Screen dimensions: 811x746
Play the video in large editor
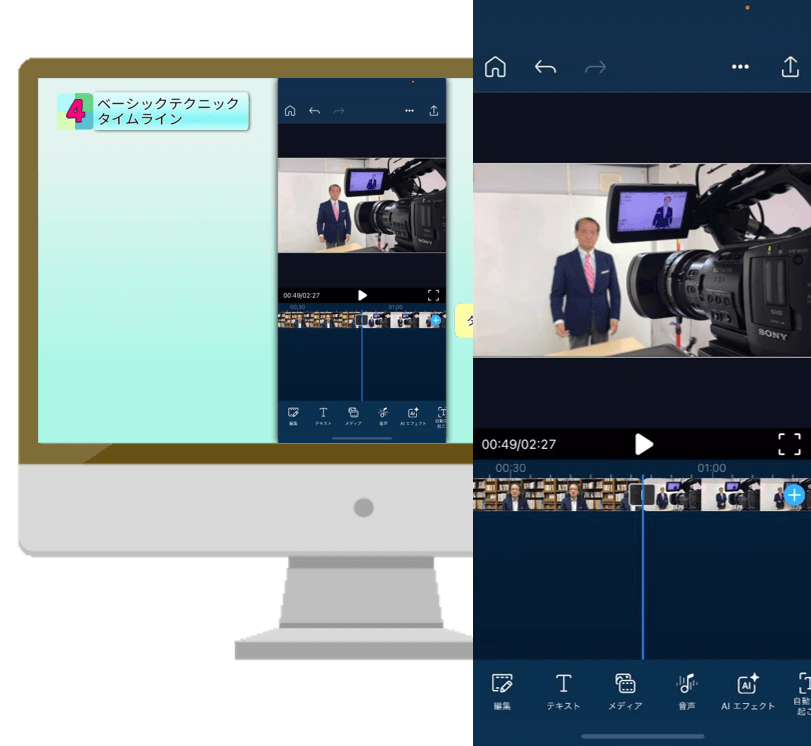(643, 444)
